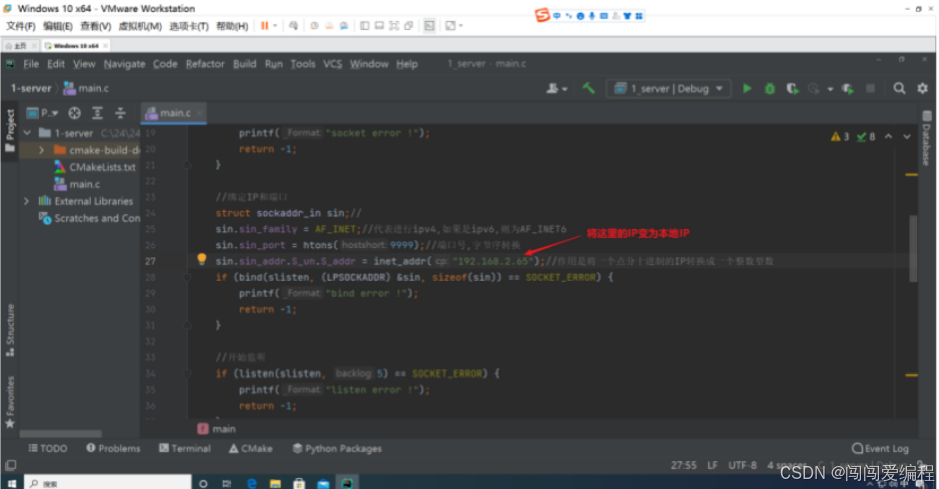Toggle the Structure tool window stripe
This screenshot has height=489, width=939.
click(10, 330)
